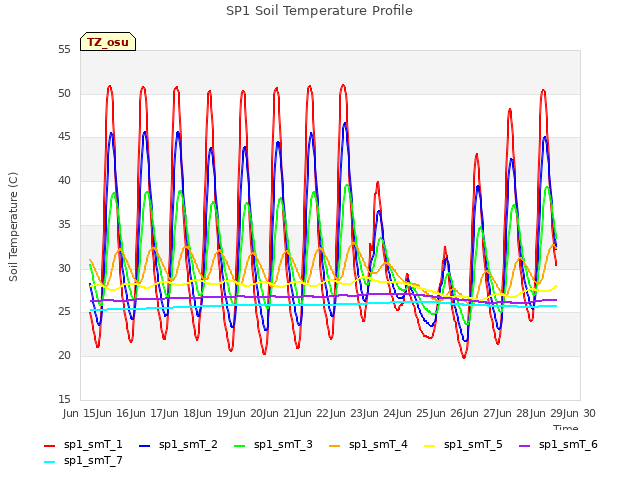This screenshot has width=640, height=480.
Task: Click the sp1_smT_3 legend entry
Action: click(x=273, y=444)
